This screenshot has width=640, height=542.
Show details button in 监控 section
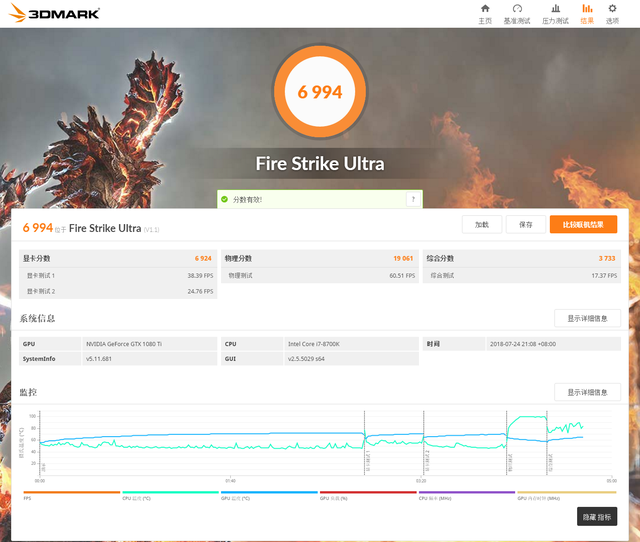coord(587,392)
